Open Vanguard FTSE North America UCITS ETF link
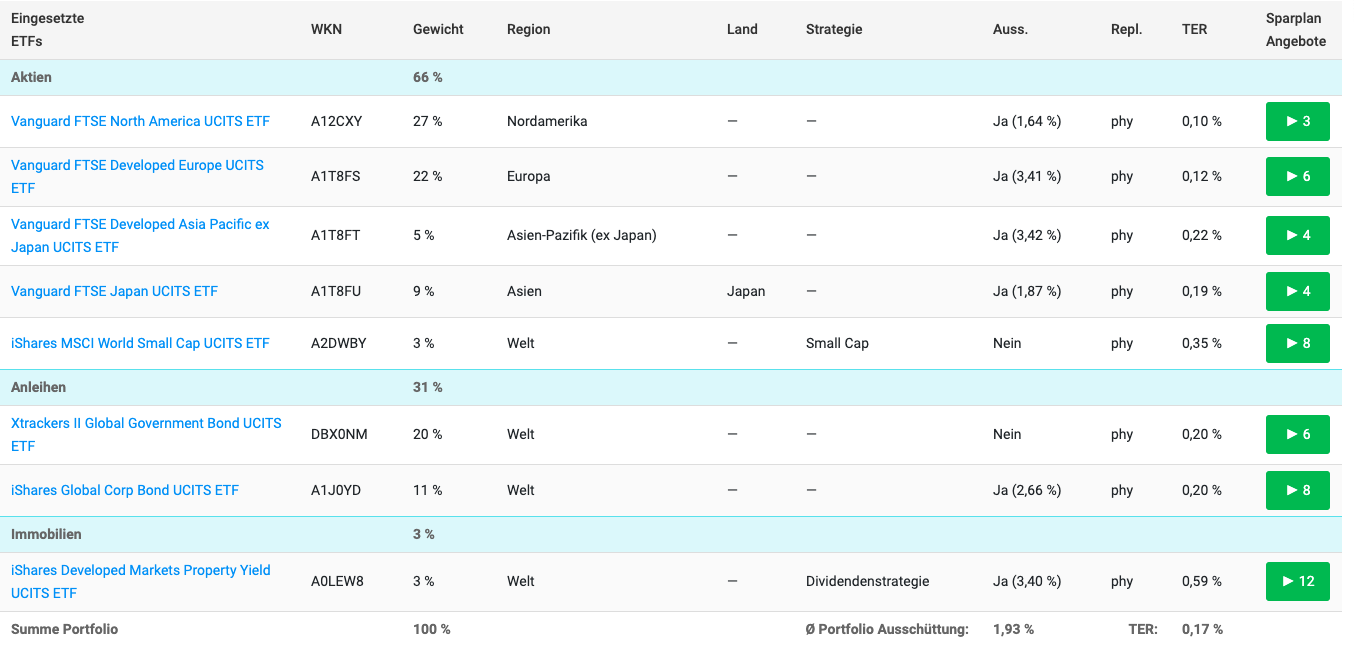Image resolution: width=1354 pixels, height=645 pixels. pos(140,122)
